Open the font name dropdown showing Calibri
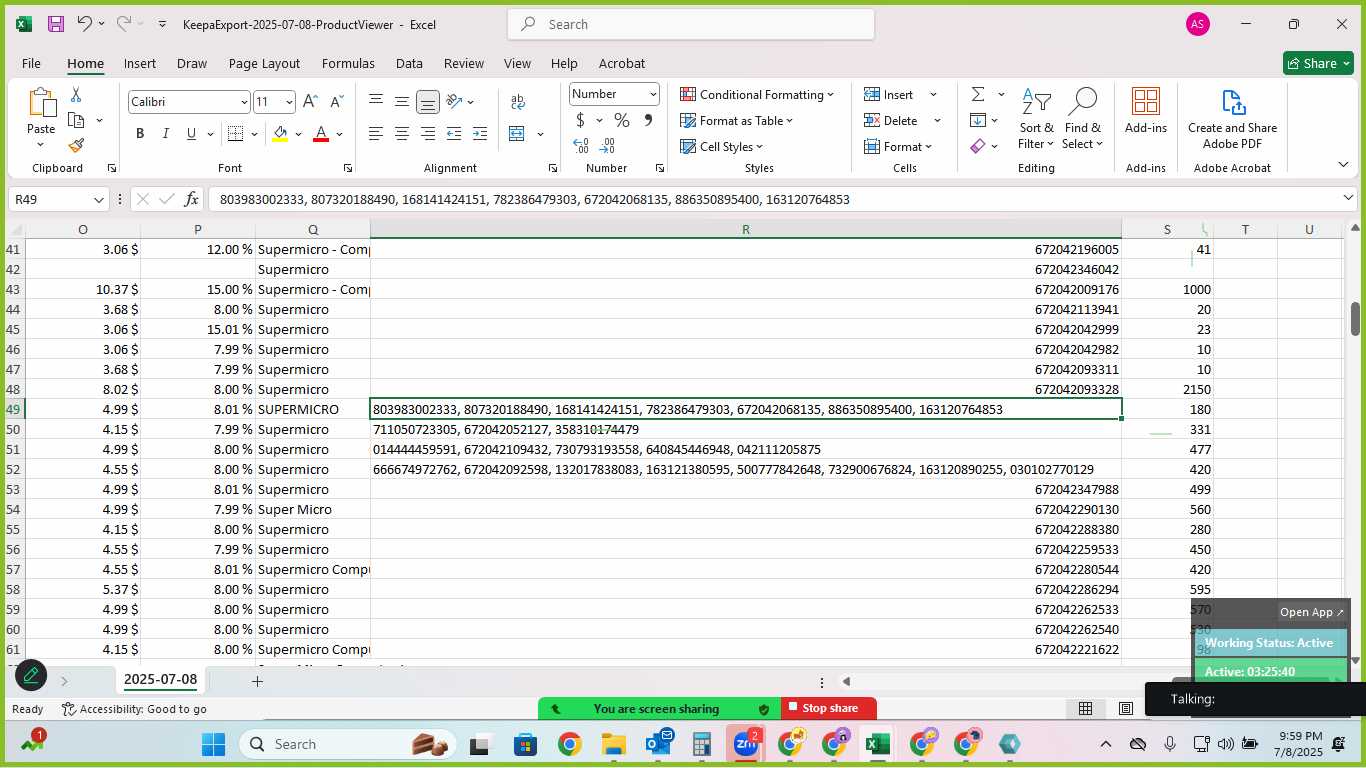Image resolution: width=1366 pixels, height=768 pixels. click(243, 102)
